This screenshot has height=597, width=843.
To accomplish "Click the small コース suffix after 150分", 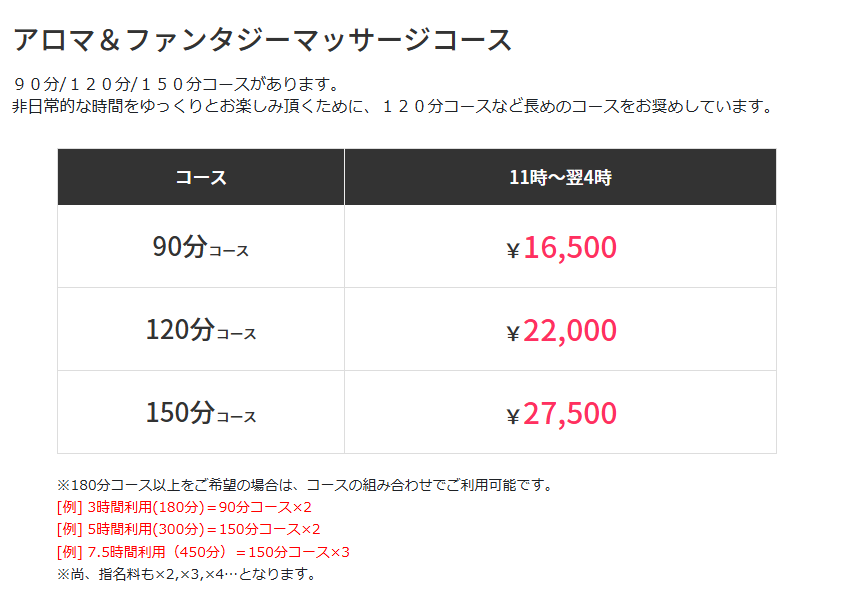I will [x=236, y=417].
